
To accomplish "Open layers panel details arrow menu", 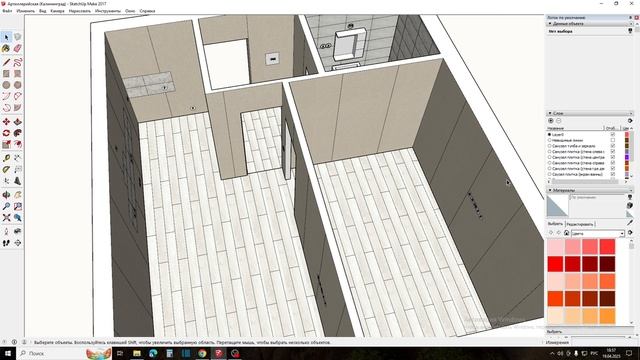I will [630, 120].
